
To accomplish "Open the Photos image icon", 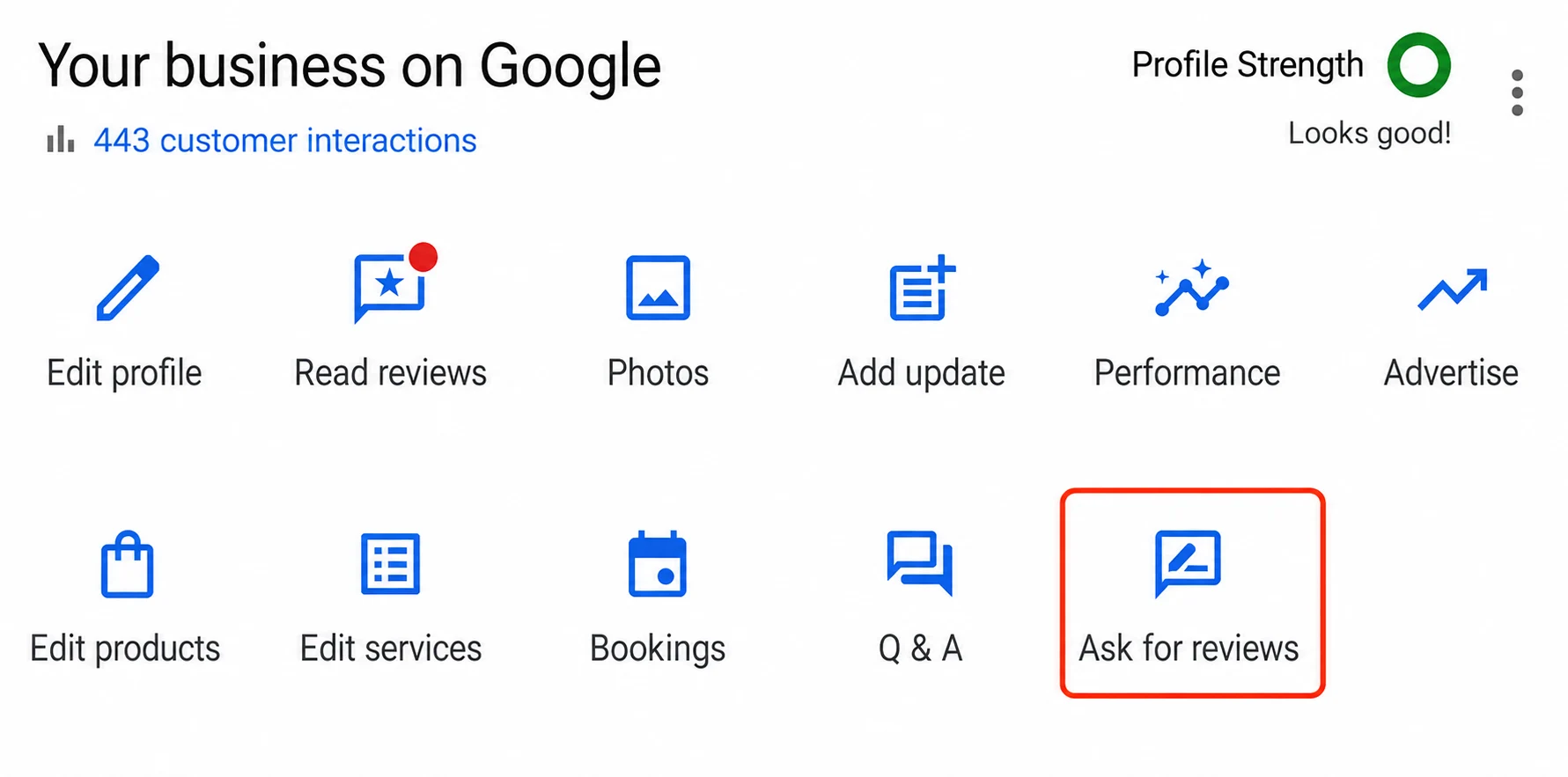I will tap(658, 288).
